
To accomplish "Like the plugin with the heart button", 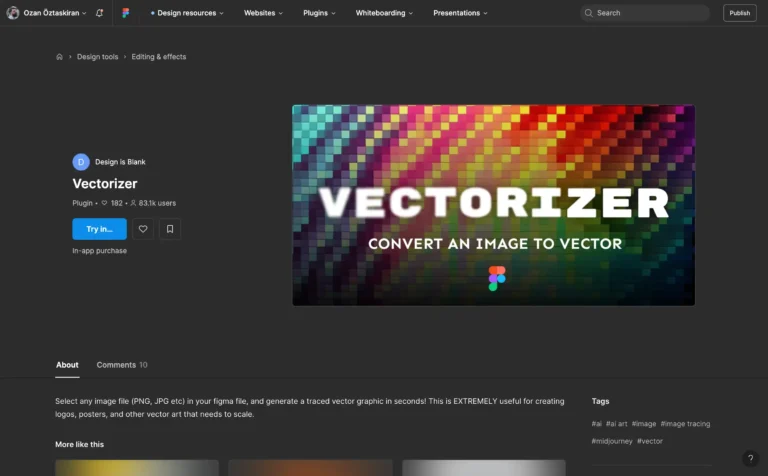I will [x=143, y=229].
